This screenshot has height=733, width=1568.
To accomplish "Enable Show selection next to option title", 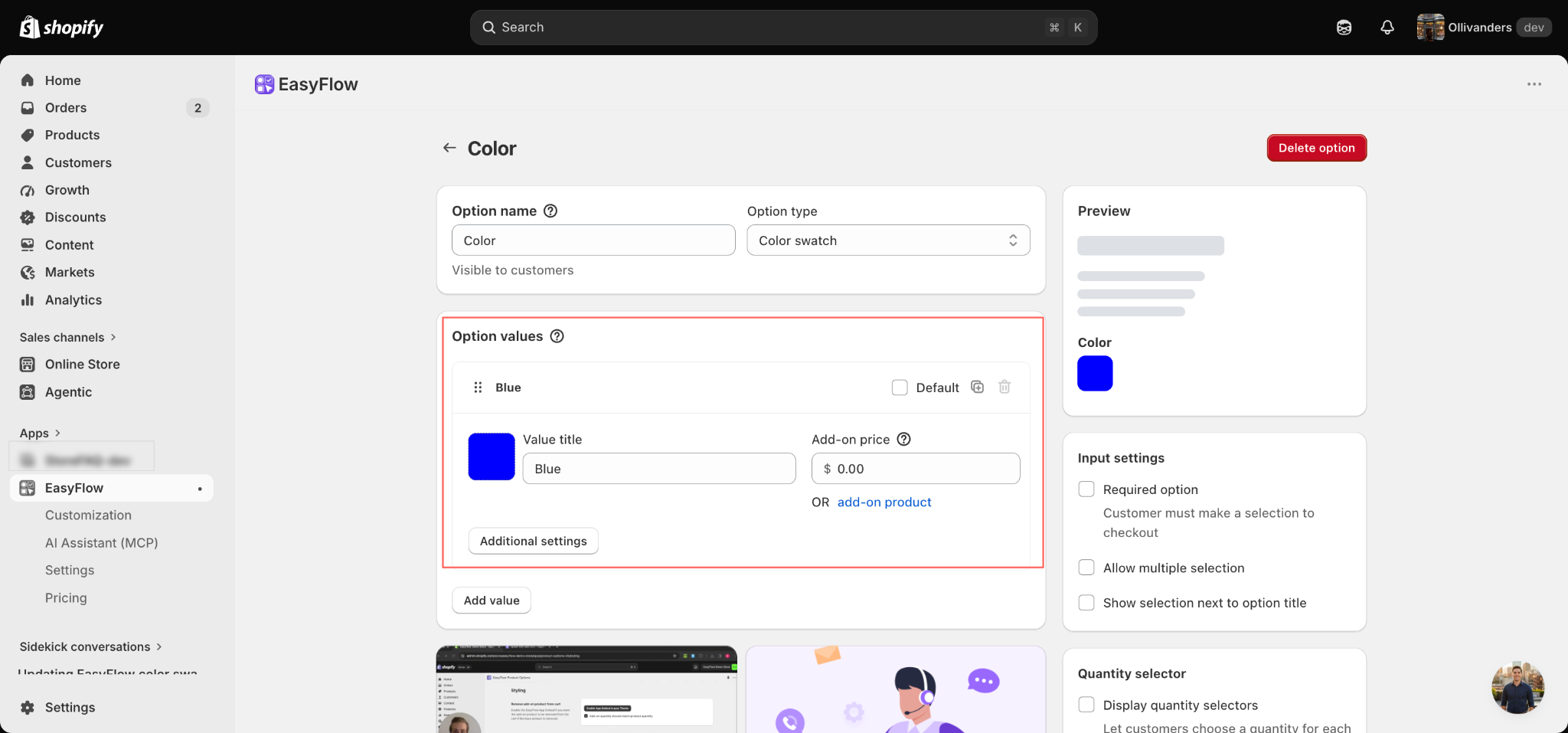I will pyautogui.click(x=1086, y=603).
